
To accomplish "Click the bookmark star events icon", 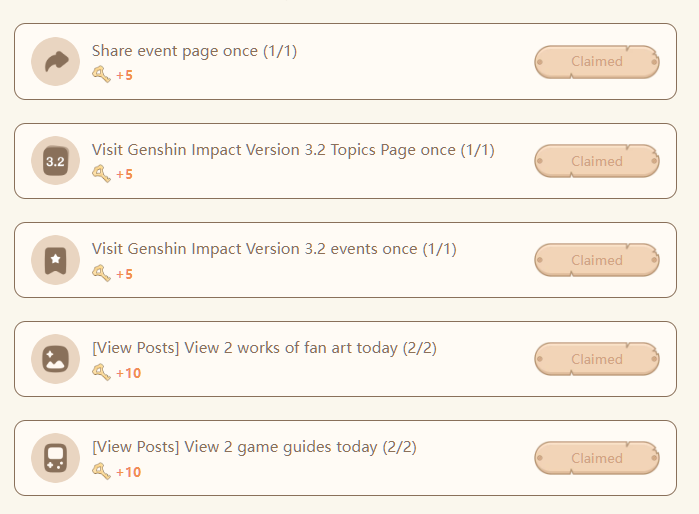I will (56, 260).
